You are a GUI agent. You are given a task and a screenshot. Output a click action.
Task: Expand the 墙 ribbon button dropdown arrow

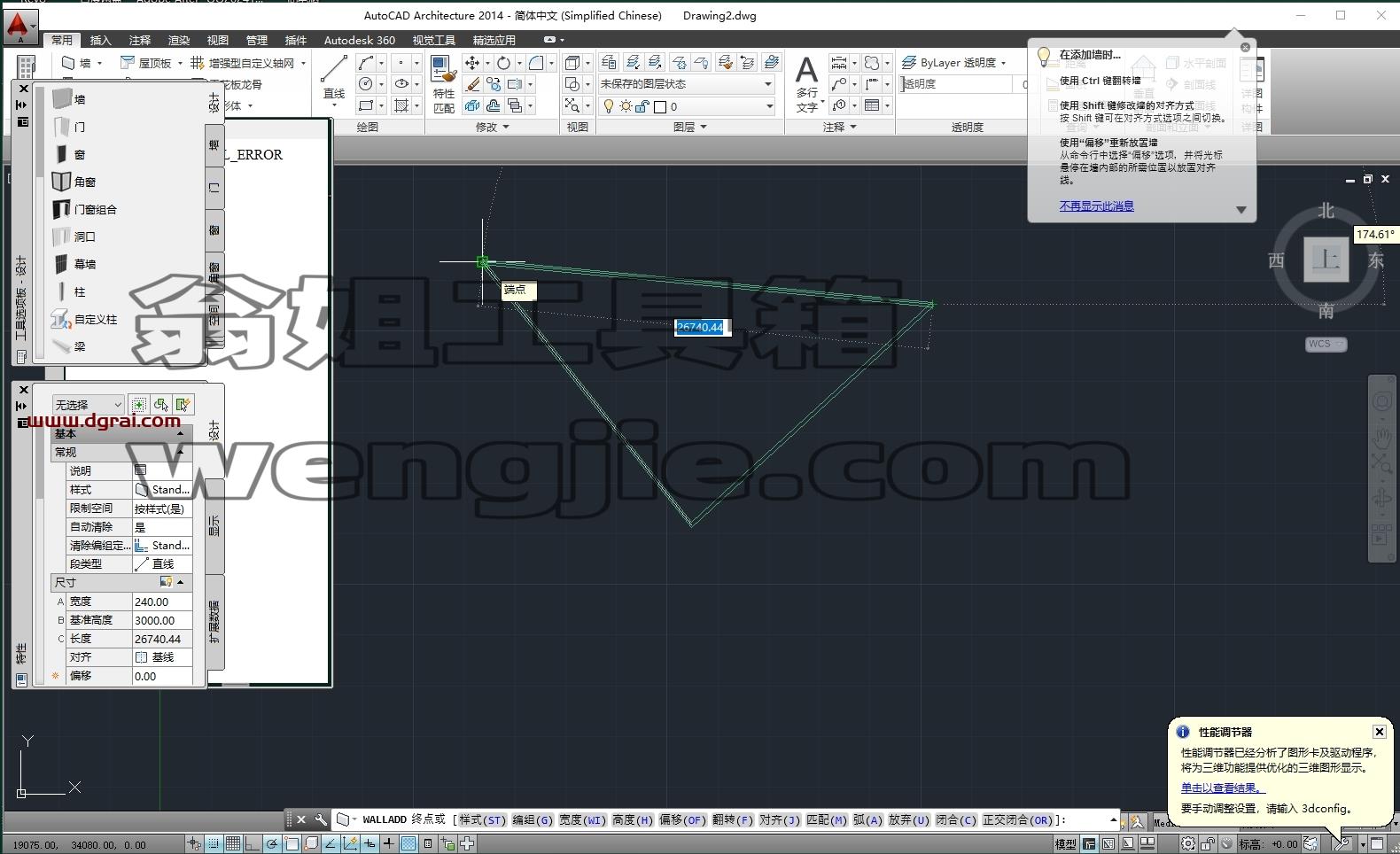point(99,63)
